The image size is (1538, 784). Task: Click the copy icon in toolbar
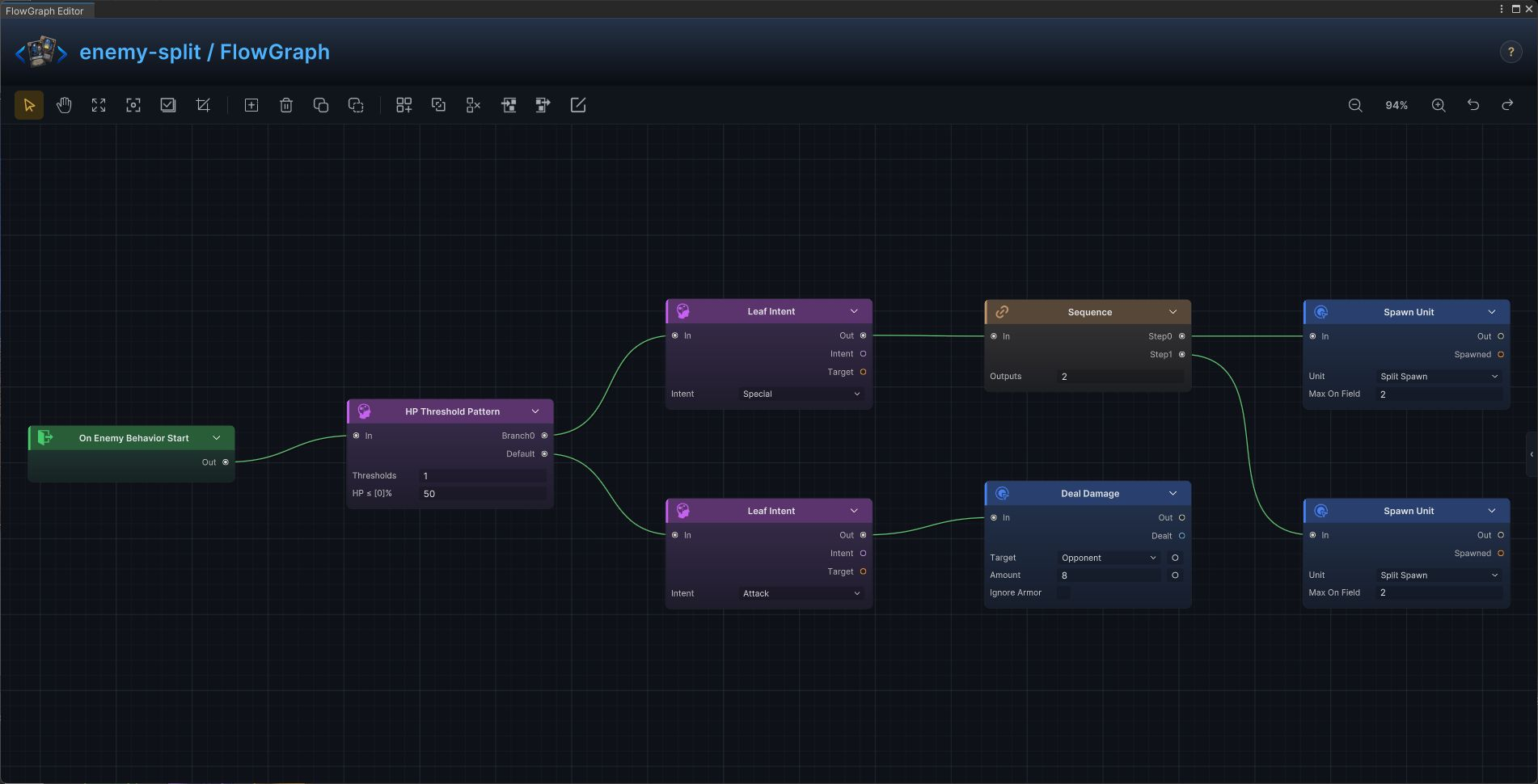tap(321, 105)
